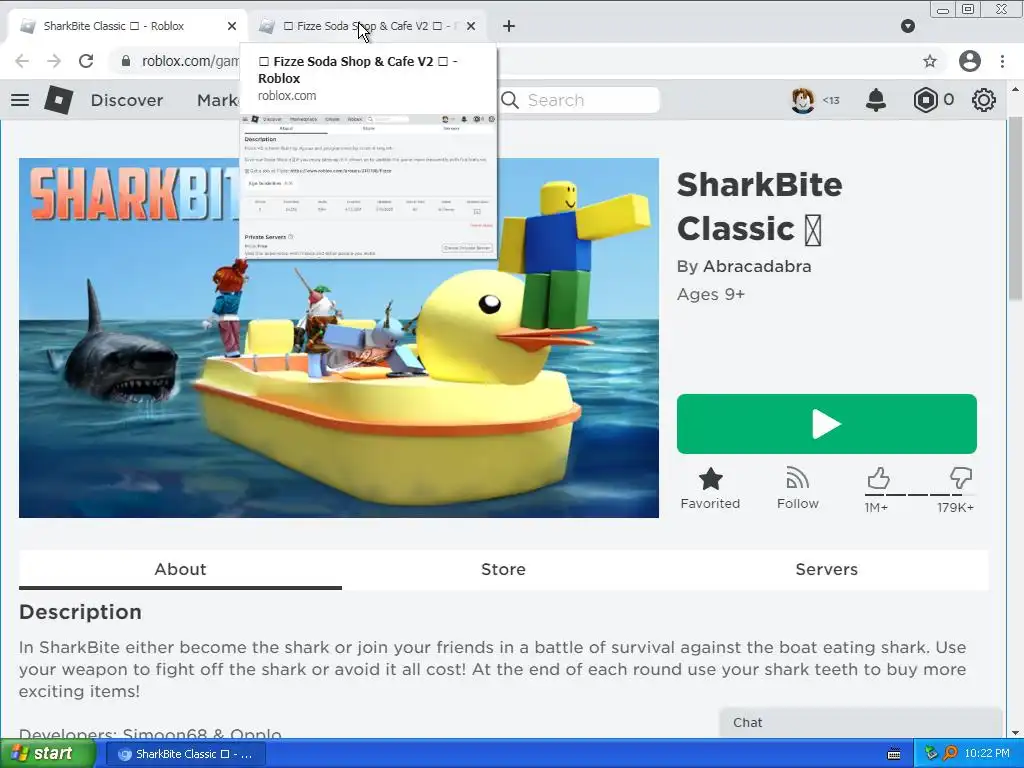This screenshot has width=1024, height=768.
Task: Click the magnifier icon in the search box
Action: [x=510, y=100]
